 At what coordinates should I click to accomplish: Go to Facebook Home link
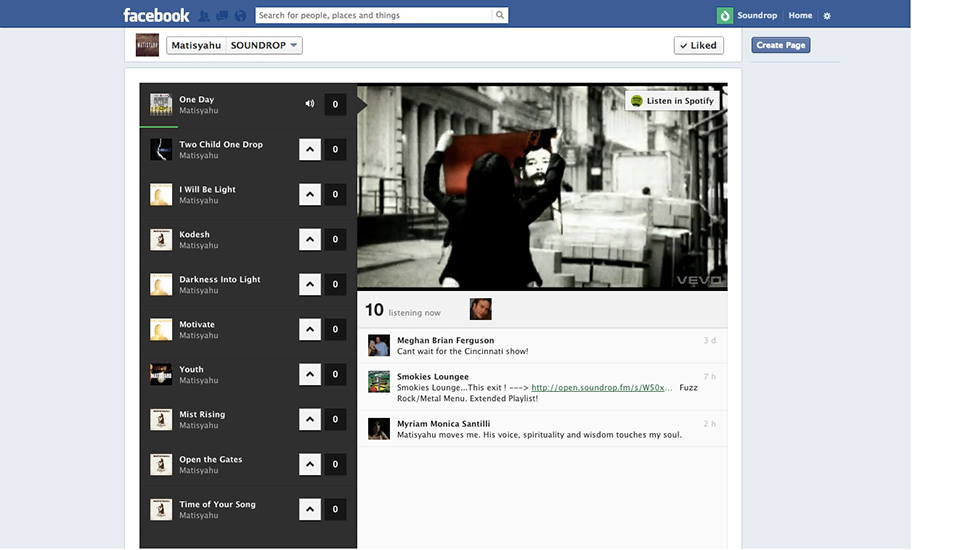coord(800,15)
